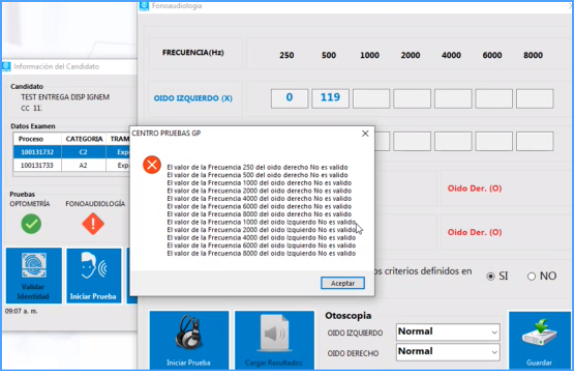Click category cell A2
574x371 pixels.
pos(83,165)
